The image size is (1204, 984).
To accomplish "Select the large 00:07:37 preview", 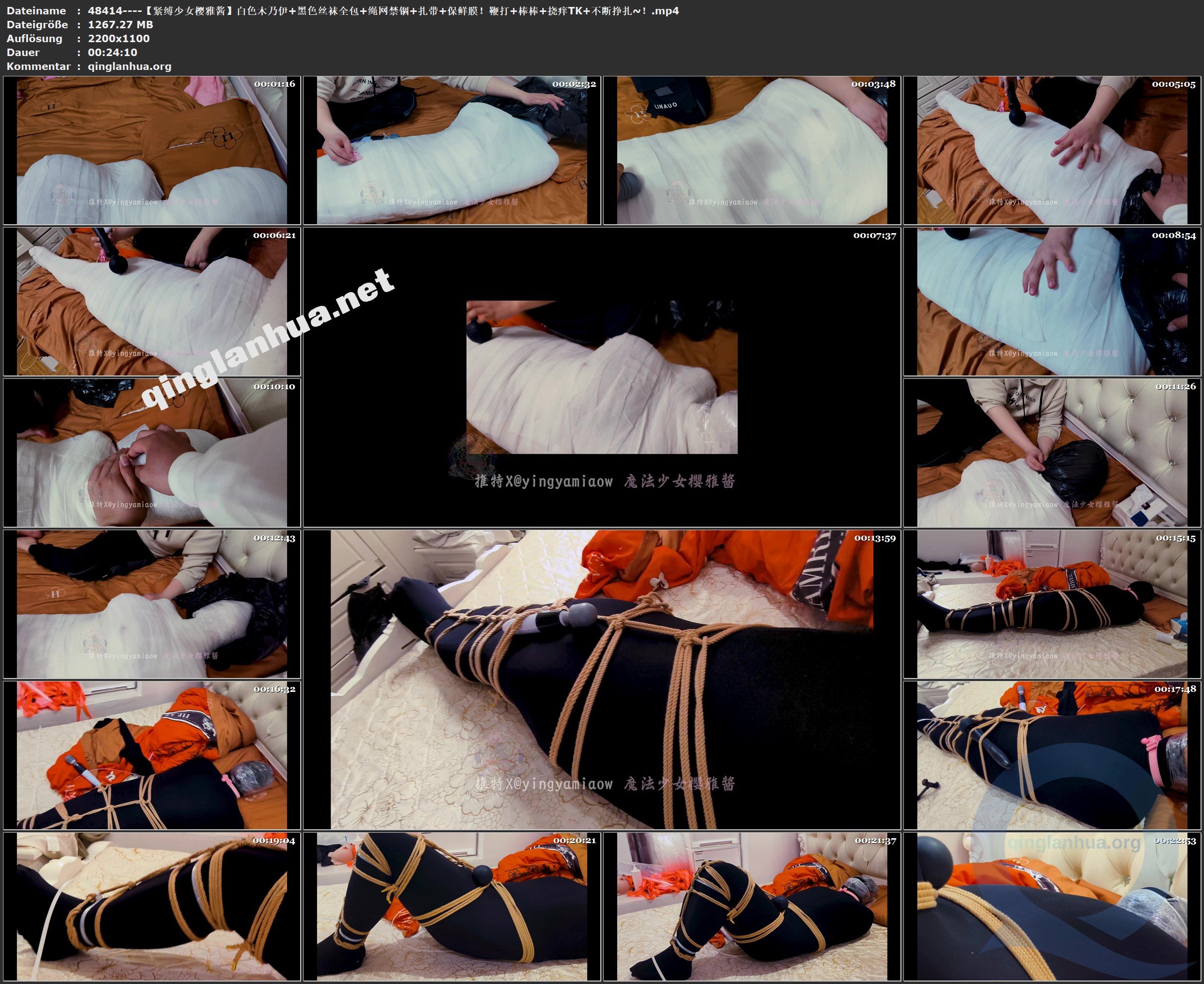I will click(x=602, y=377).
